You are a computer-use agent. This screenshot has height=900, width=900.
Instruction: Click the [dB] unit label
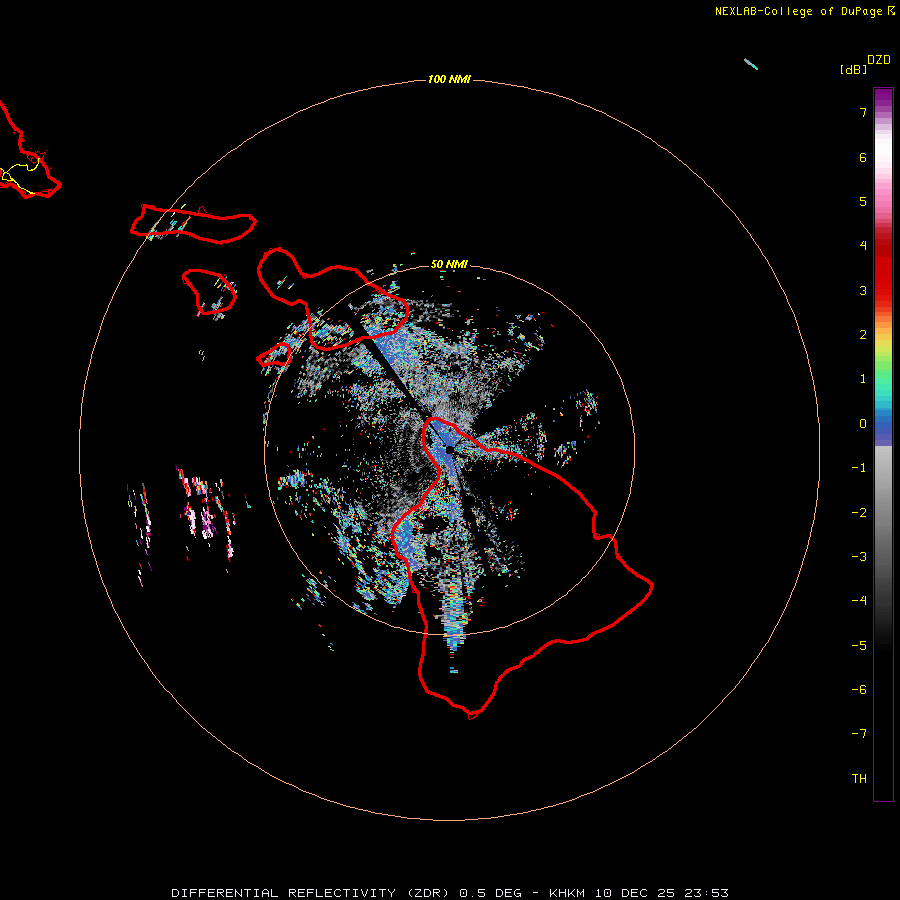pos(854,69)
